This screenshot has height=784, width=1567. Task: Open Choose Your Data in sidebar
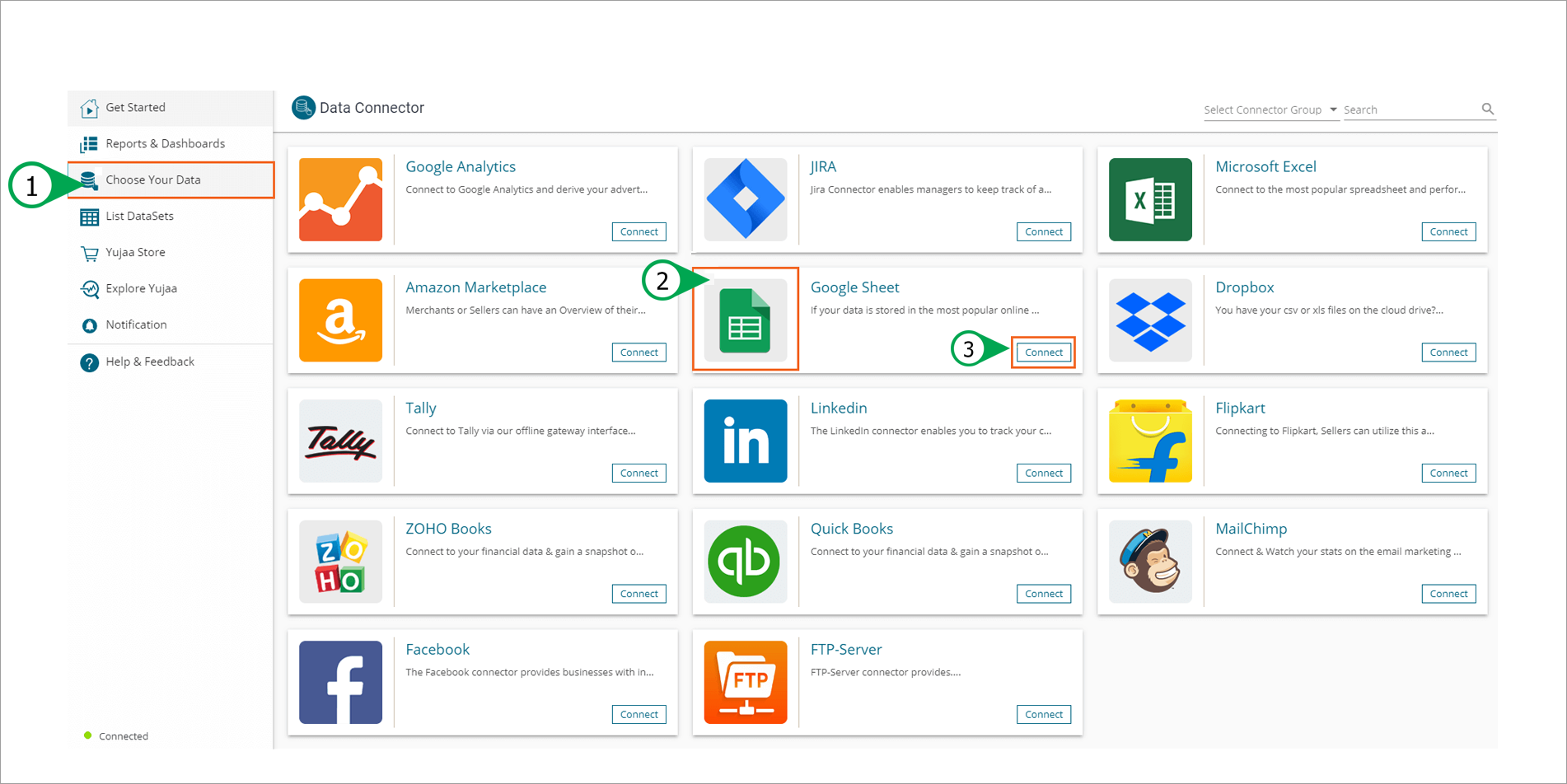tap(153, 180)
